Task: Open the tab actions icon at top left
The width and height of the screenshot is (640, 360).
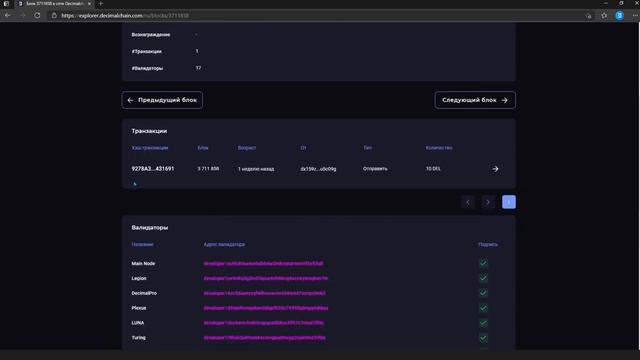Action: click(6, 4)
